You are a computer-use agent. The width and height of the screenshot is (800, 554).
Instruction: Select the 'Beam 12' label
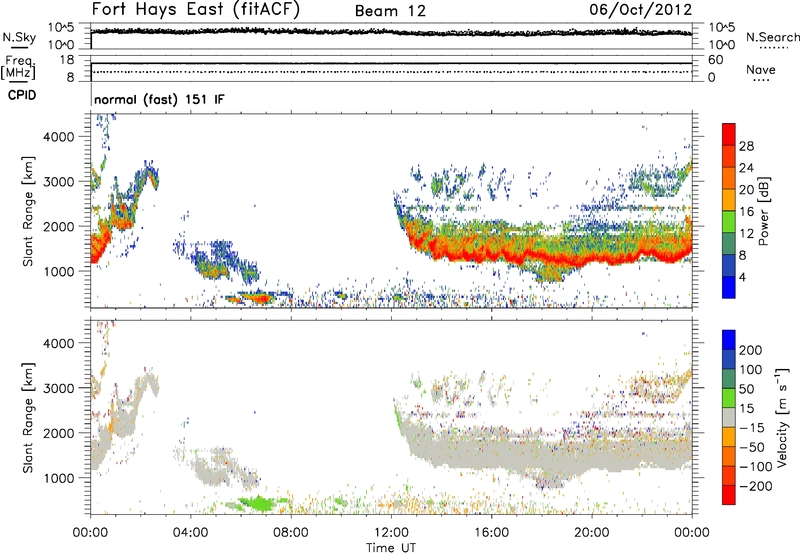coord(390,11)
